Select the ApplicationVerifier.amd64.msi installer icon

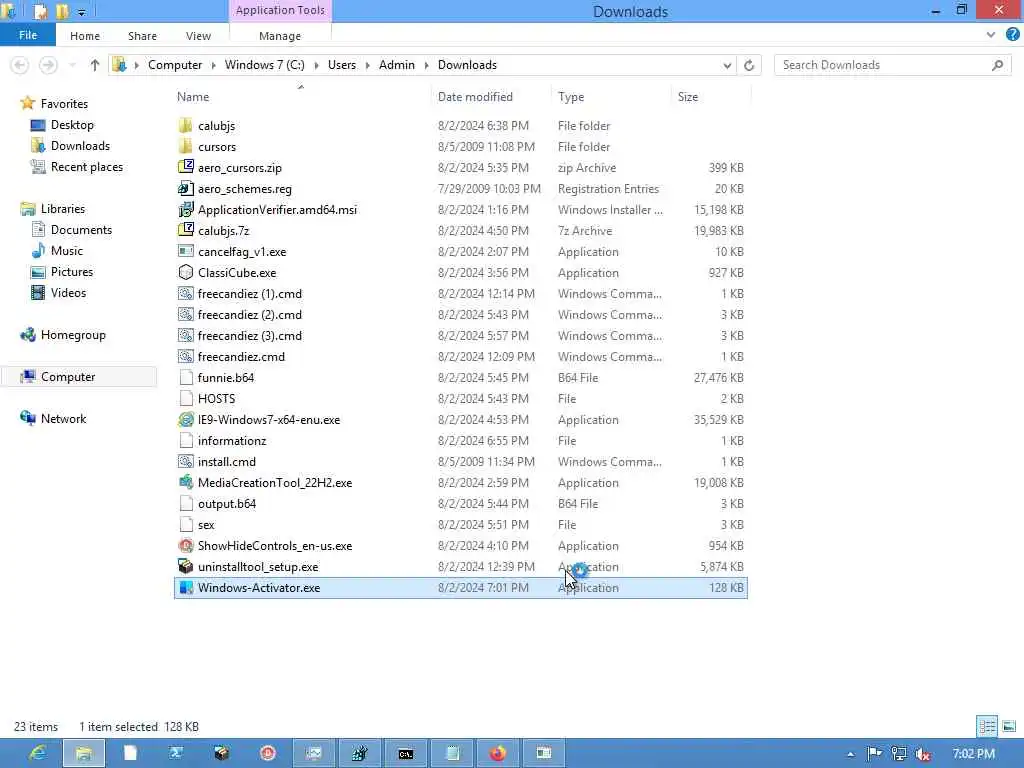pyautogui.click(x=186, y=209)
